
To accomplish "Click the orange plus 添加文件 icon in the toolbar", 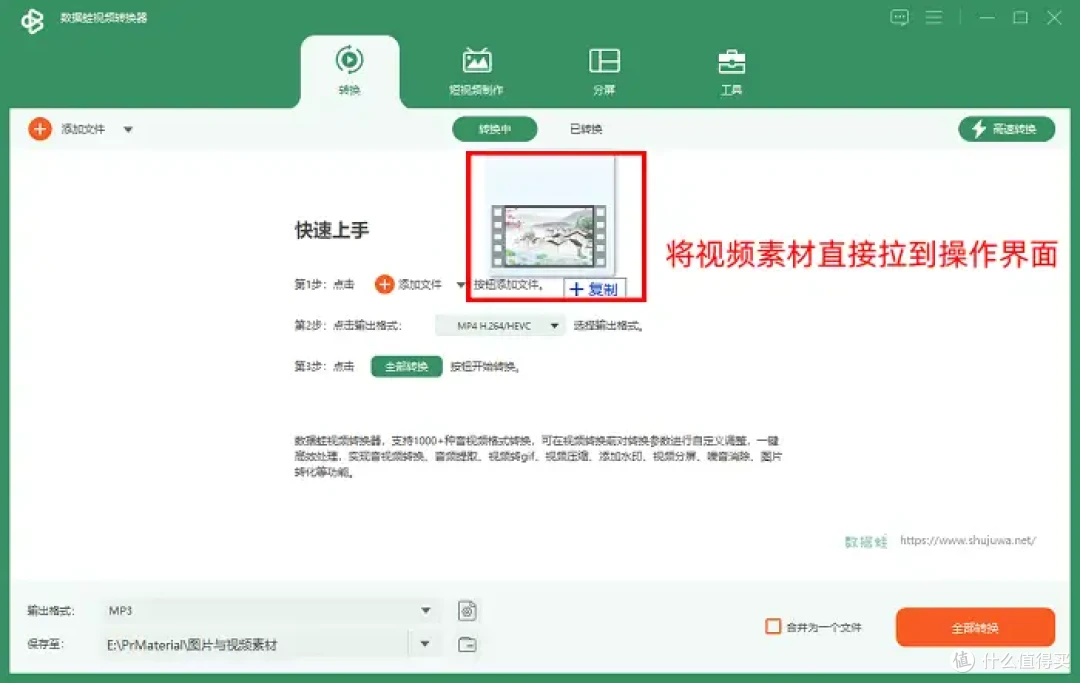I will click(40, 129).
